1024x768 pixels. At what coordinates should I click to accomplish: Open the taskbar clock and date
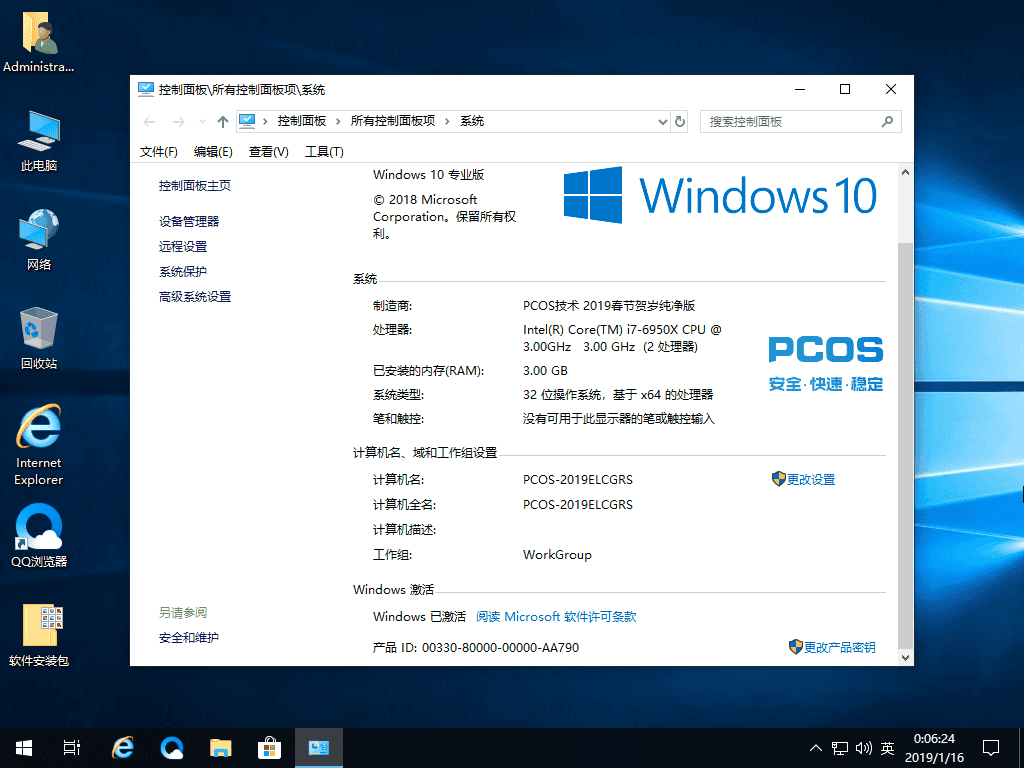point(934,748)
